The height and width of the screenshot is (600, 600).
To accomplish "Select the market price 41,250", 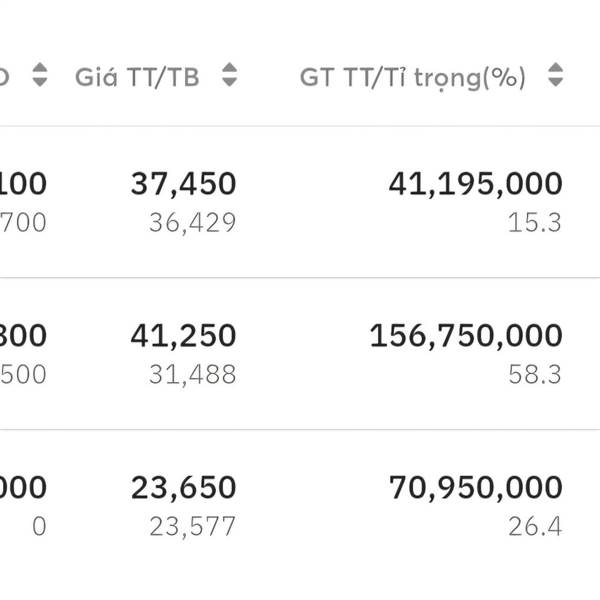I will tap(183, 336).
